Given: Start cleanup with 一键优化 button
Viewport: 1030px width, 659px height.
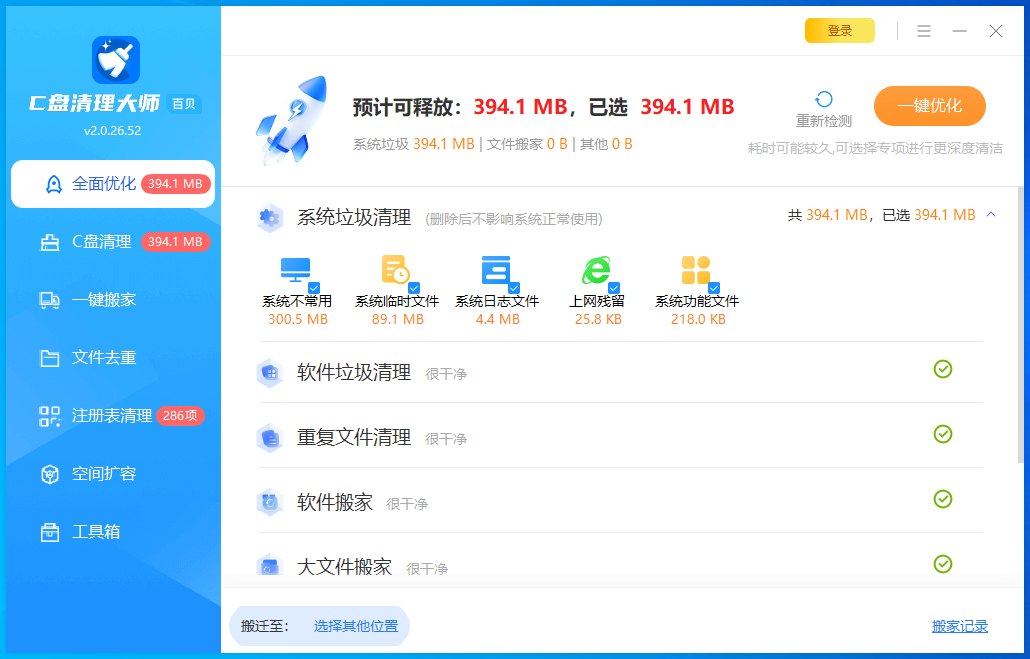Looking at the screenshot, I should [929, 106].
